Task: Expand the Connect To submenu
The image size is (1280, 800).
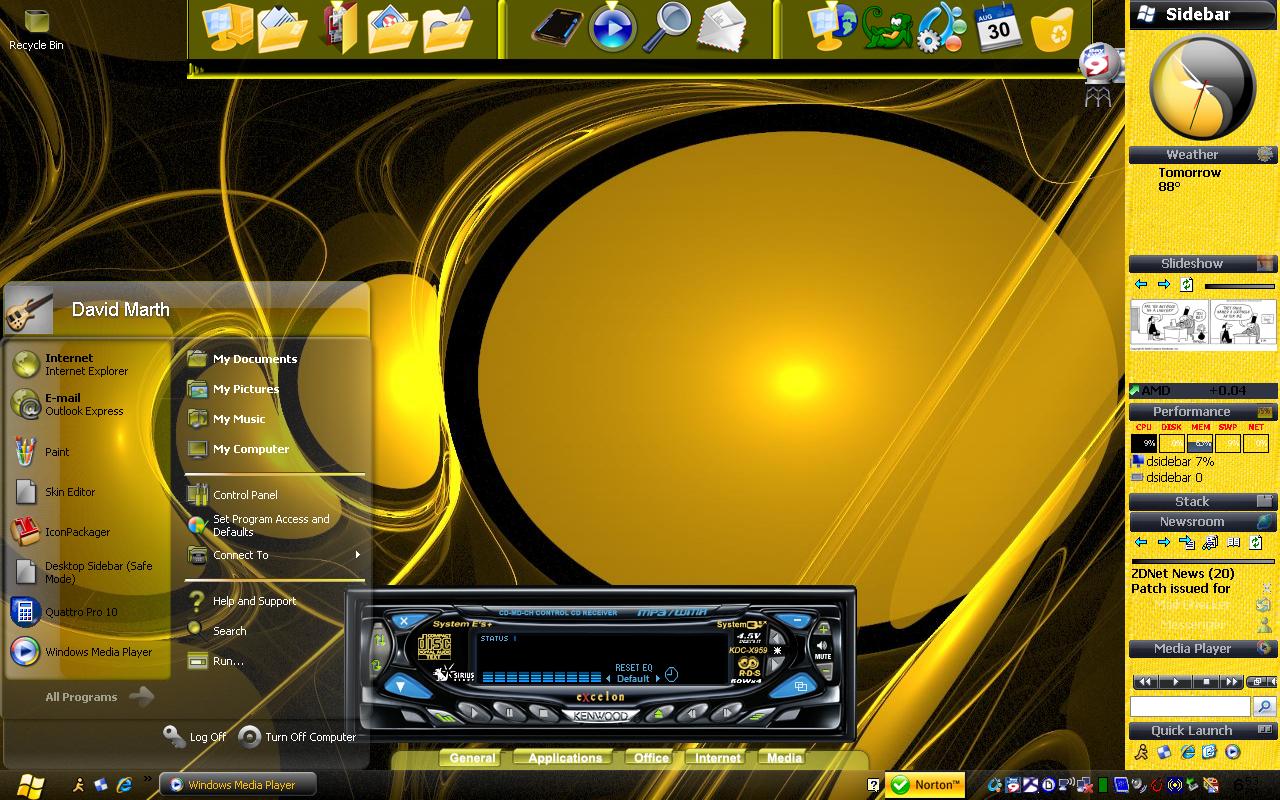Action: (x=274, y=555)
